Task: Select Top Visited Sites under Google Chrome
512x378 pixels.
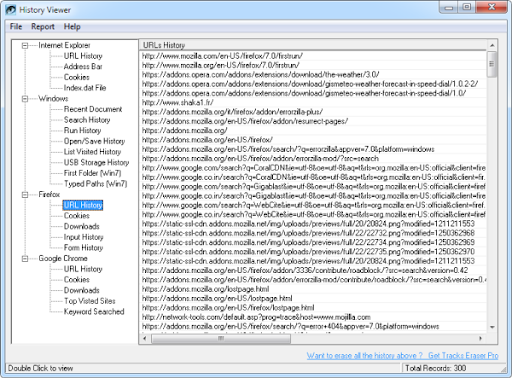Action: click(90, 301)
